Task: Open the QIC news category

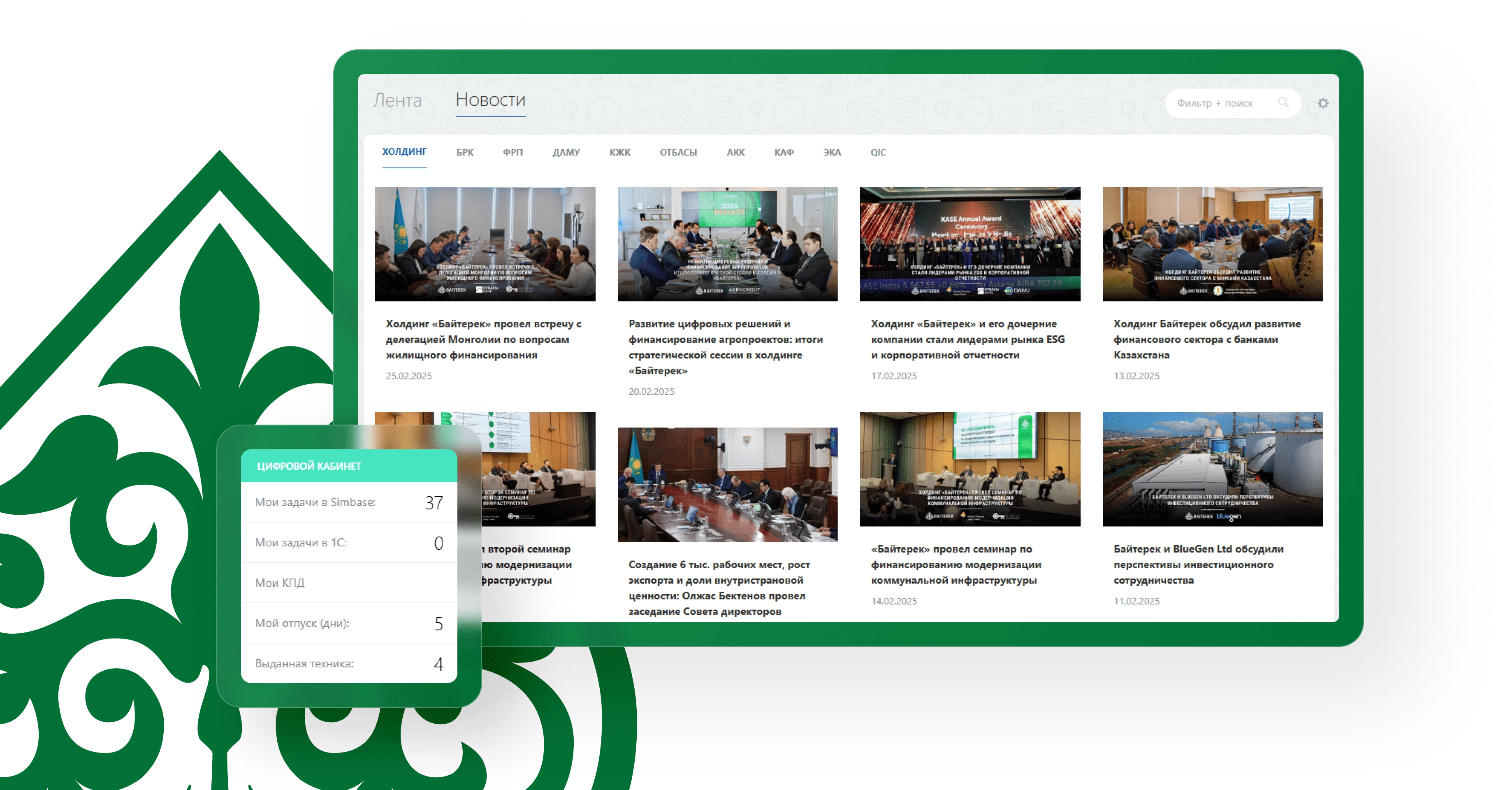Action: coord(878,152)
